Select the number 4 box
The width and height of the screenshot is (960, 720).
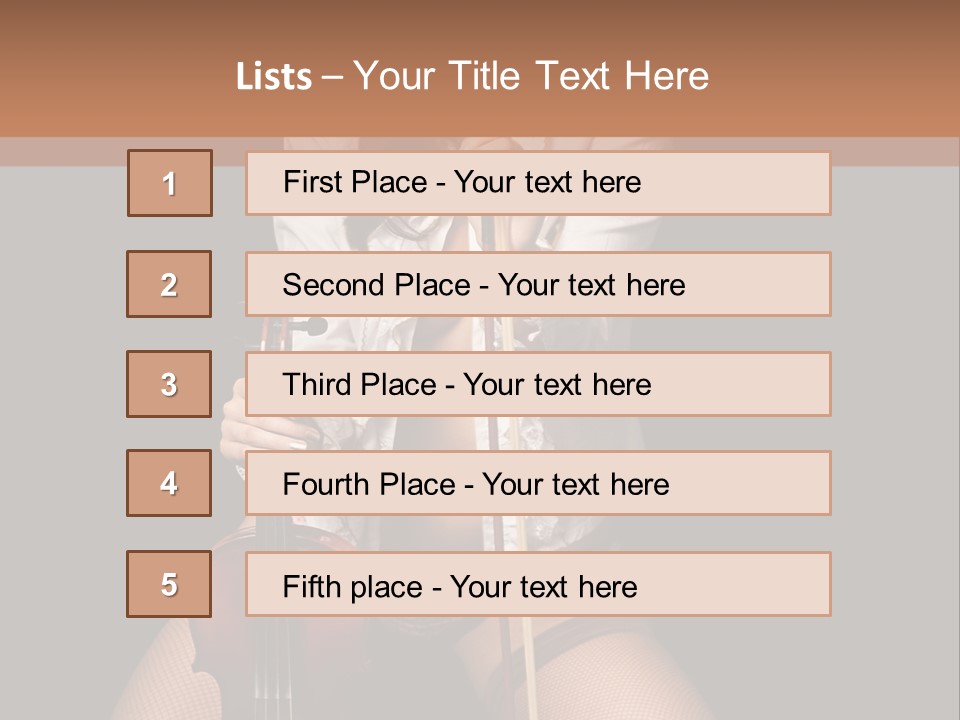pos(169,483)
